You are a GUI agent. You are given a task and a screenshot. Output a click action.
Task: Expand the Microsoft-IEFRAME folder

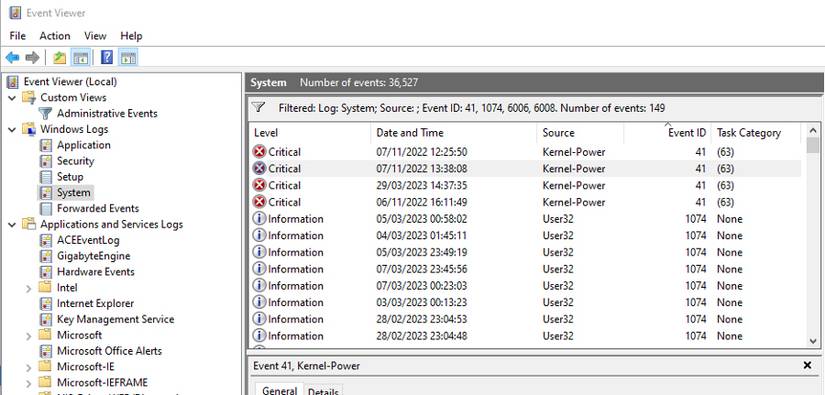click(29, 383)
